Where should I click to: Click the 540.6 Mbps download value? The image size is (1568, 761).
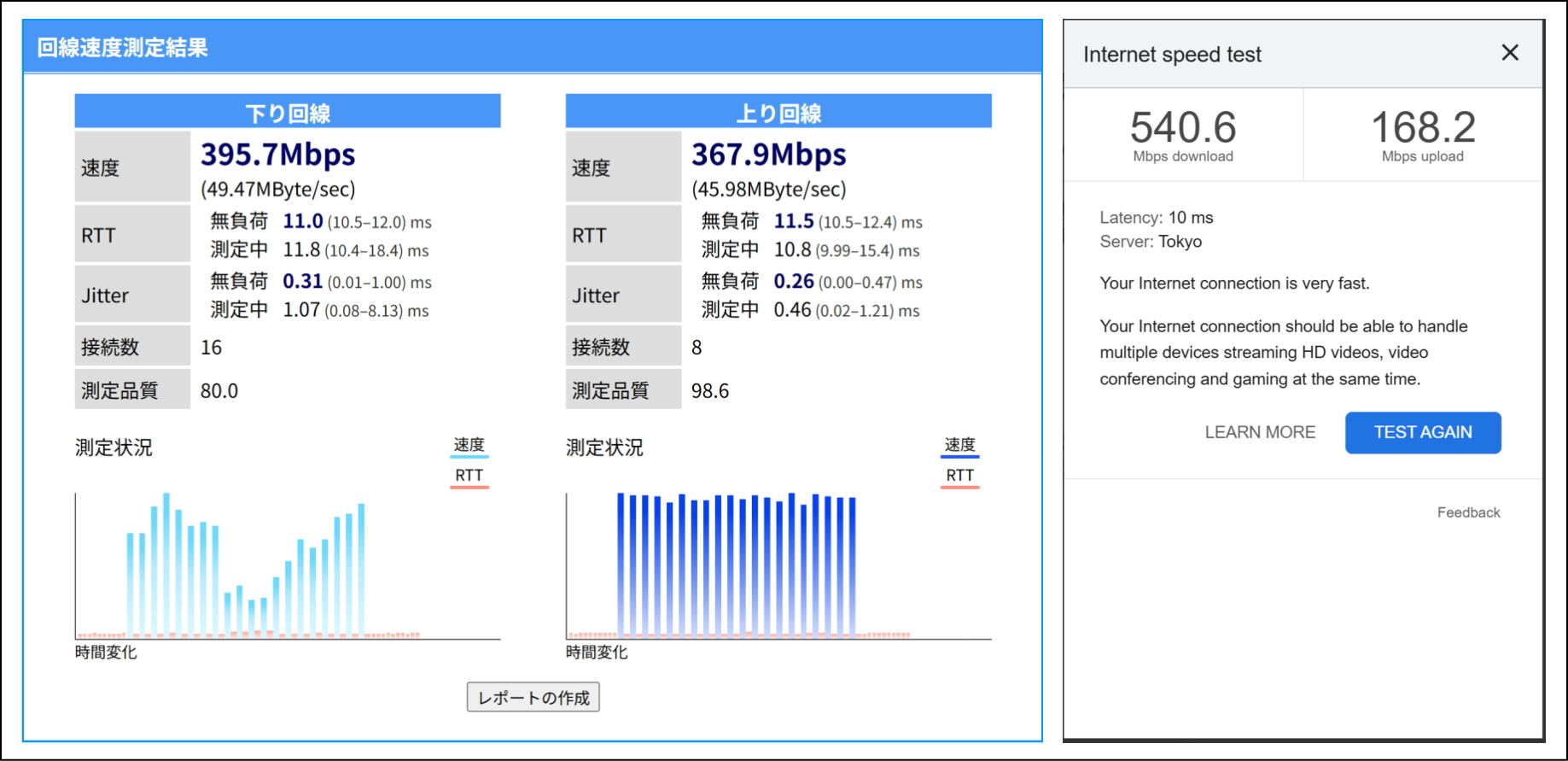point(1183,127)
